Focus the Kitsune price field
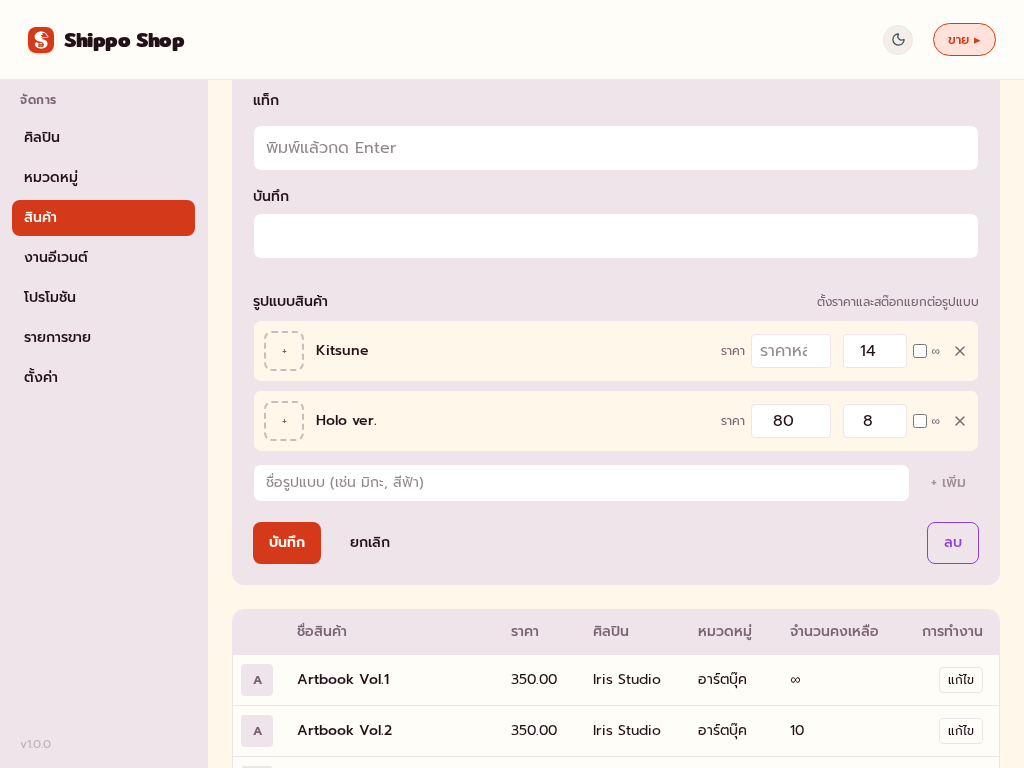 pos(791,351)
